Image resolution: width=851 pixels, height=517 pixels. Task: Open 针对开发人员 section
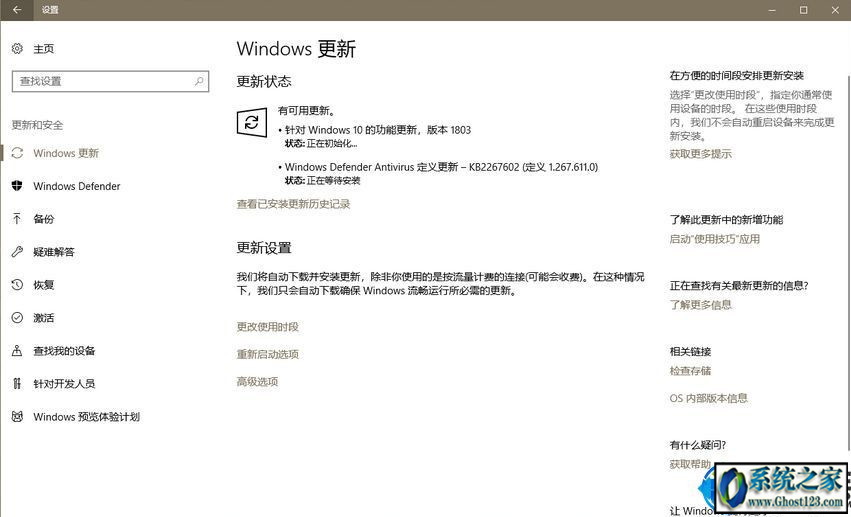(x=63, y=384)
